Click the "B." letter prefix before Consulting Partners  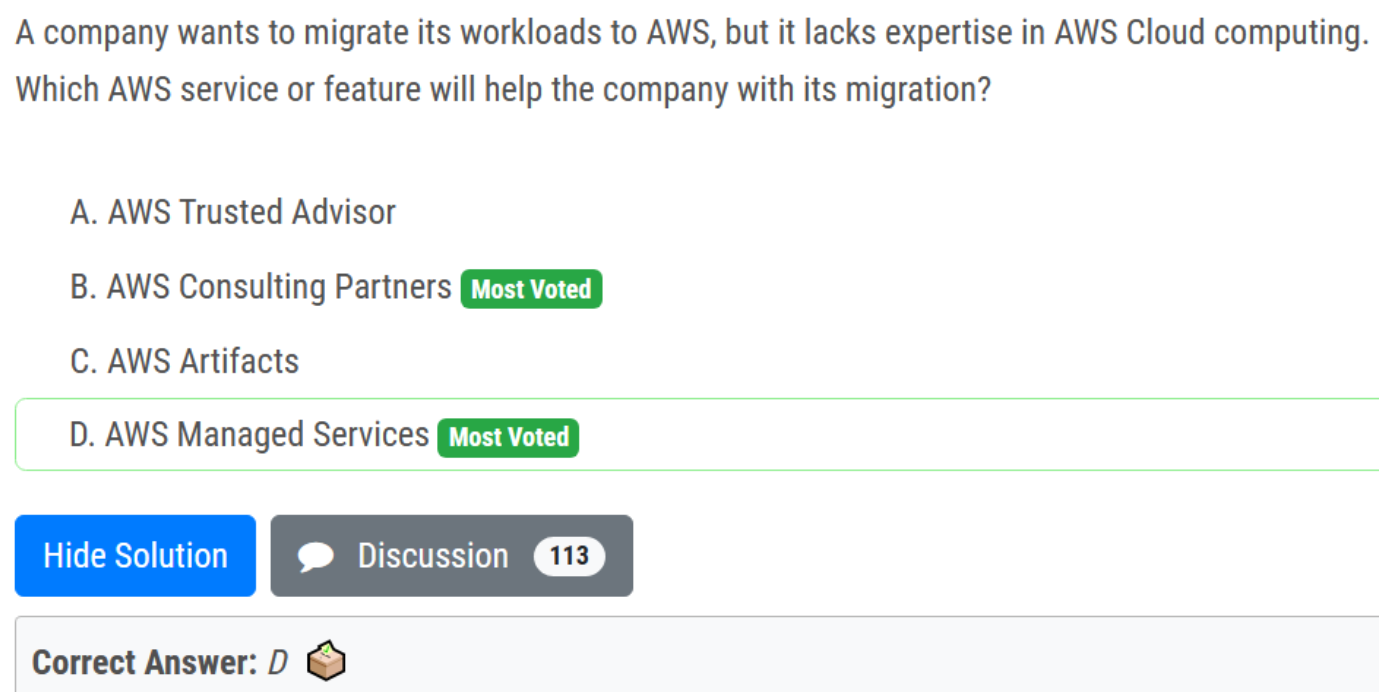point(83,287)
